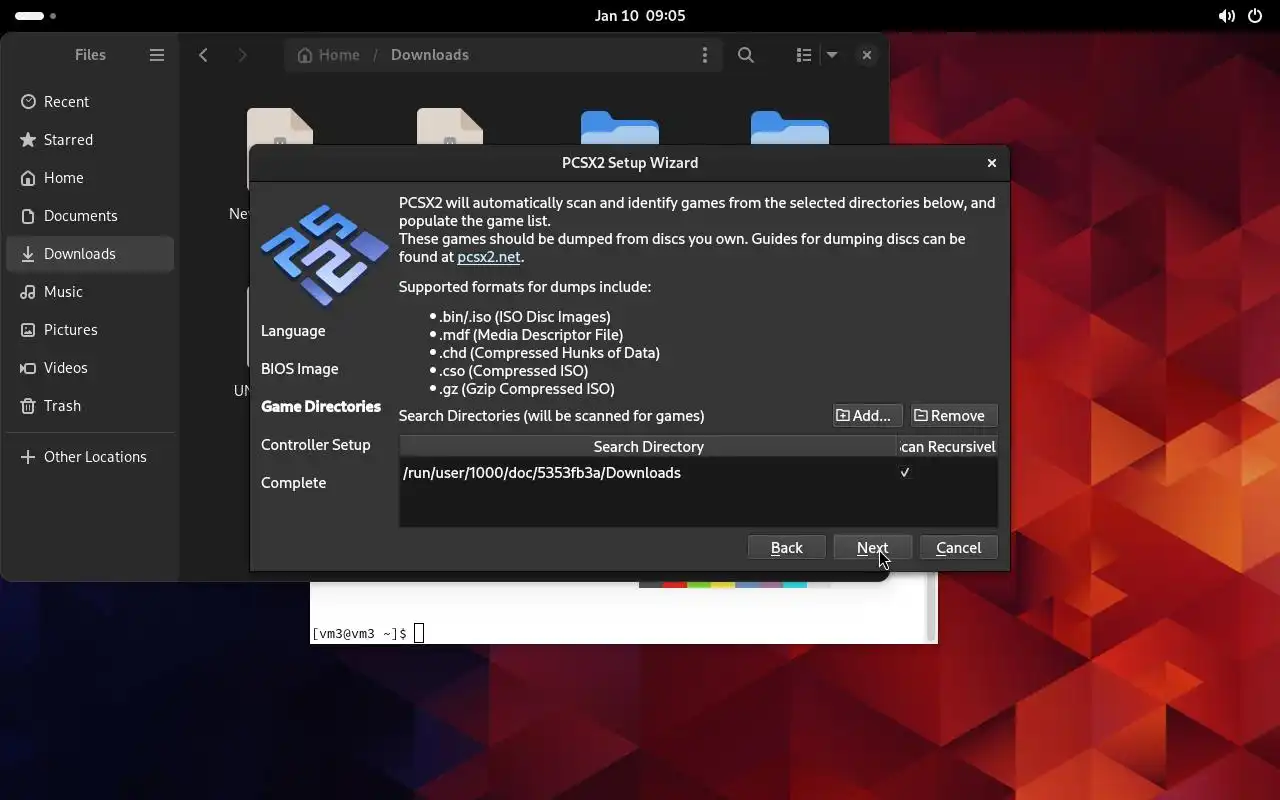Search files with the magnifier icon
The image size is (1280, 800).
[746, 55]
